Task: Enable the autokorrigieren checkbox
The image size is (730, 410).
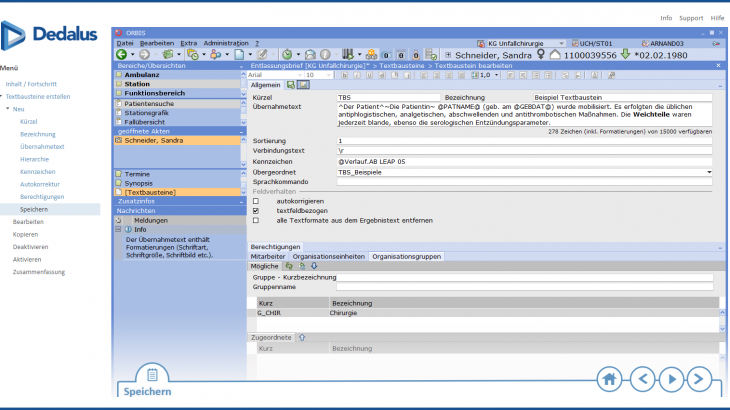Action: click(255, 202)
